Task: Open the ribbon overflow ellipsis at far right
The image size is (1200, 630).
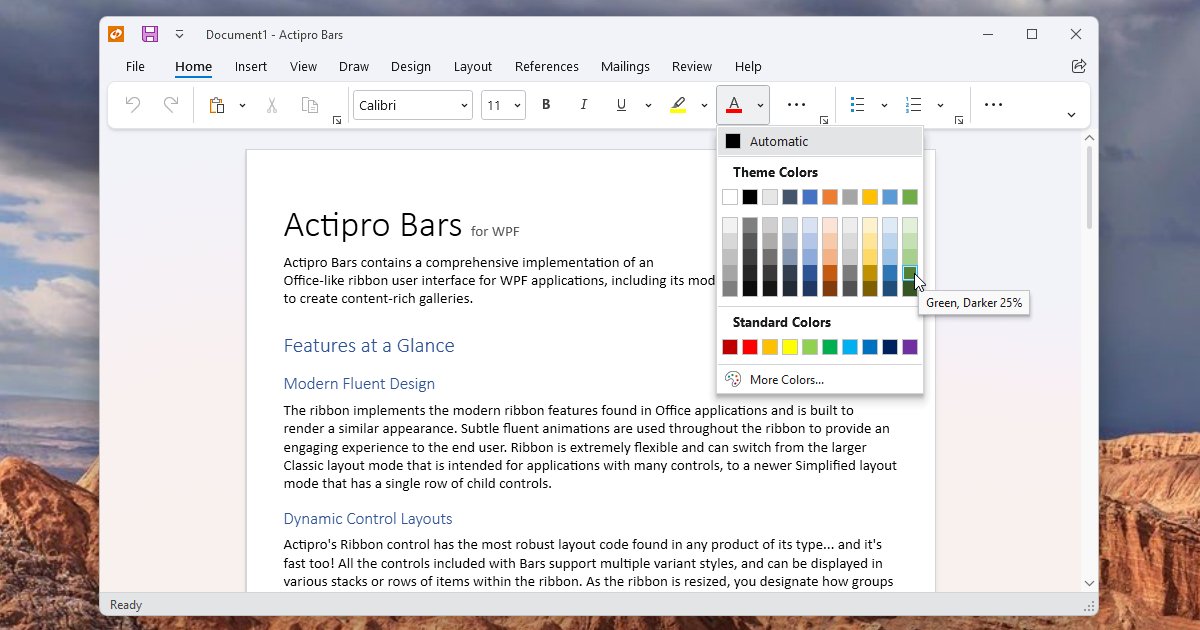Action: coord(993,105)
